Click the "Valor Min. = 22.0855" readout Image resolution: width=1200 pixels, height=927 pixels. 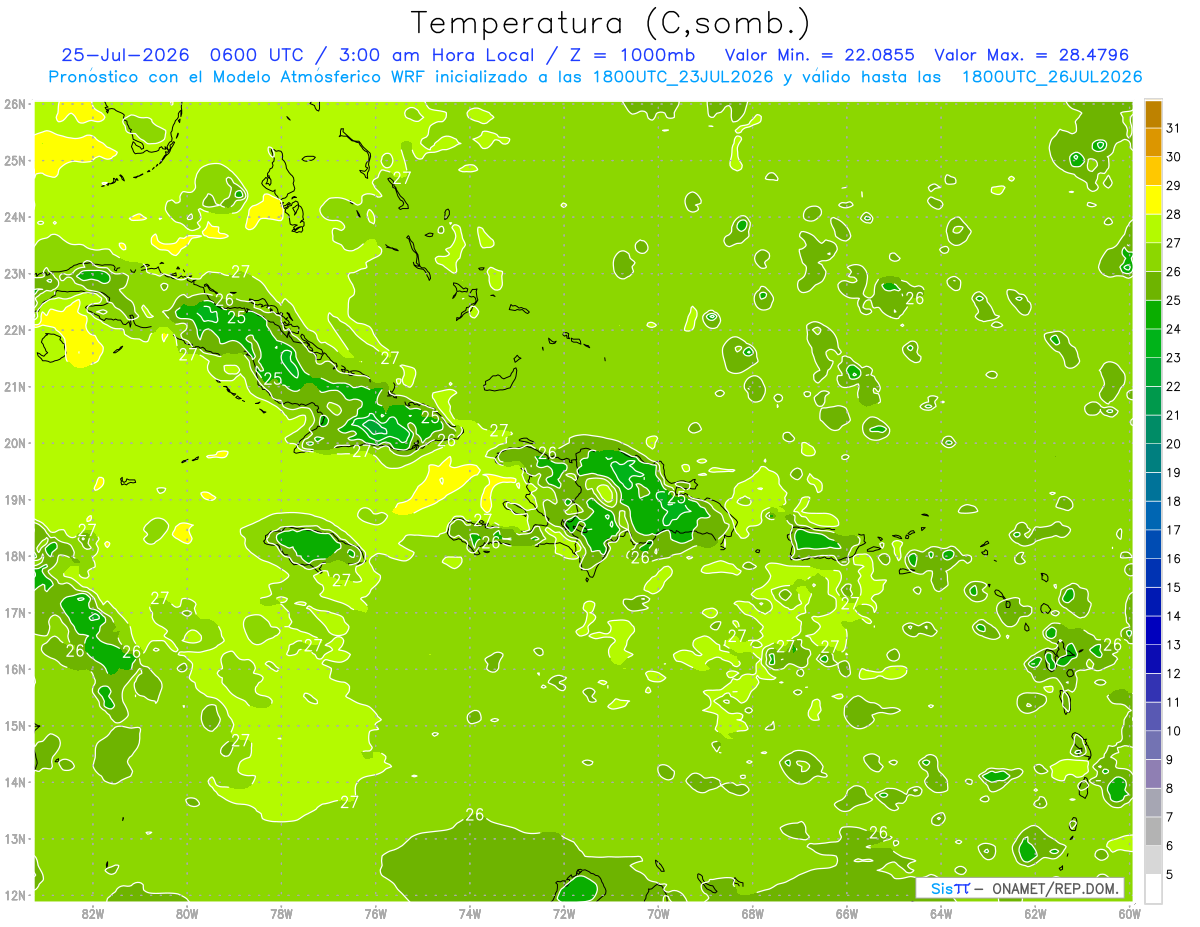point(819,55)
